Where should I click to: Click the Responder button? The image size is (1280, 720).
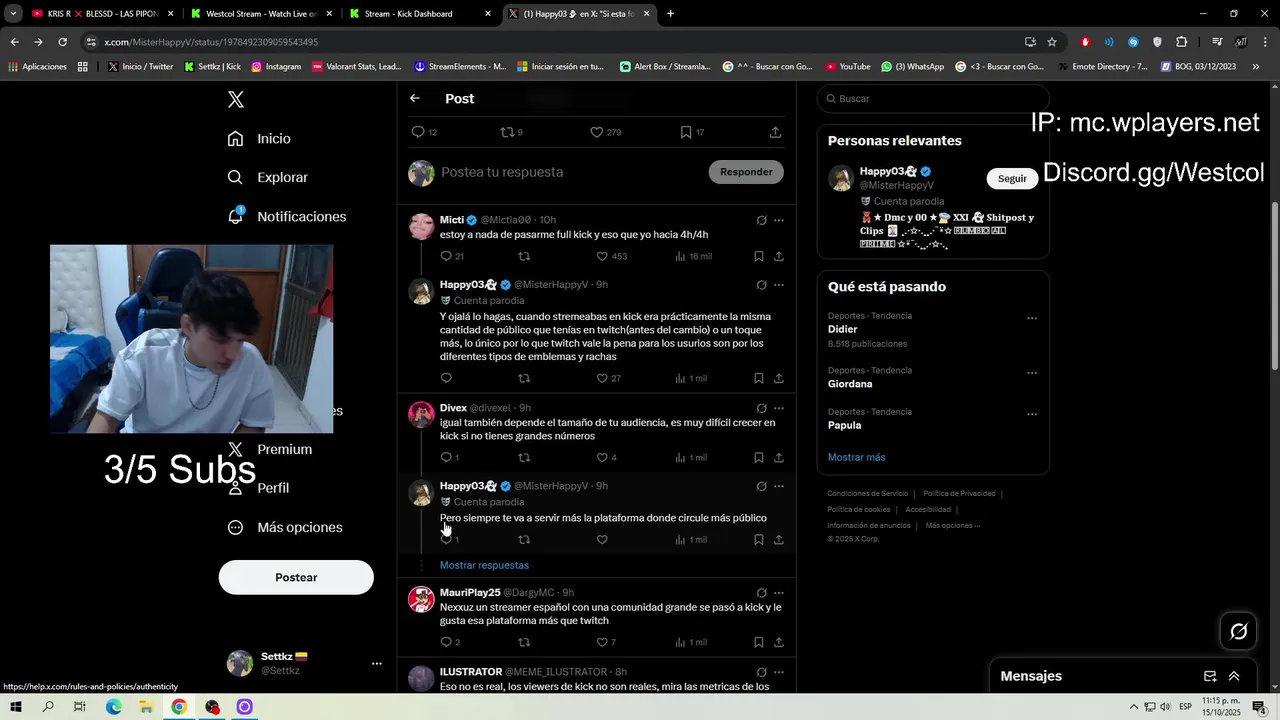click(x=746, y=172)
